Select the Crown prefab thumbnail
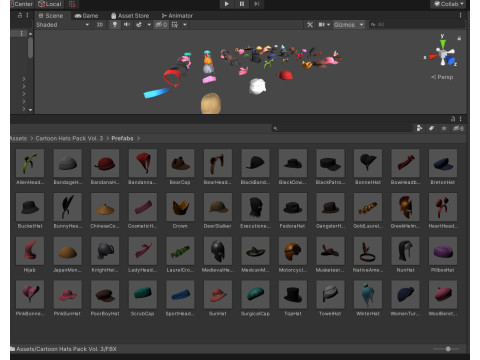Screen dimensions: 480x360 pos(180,207)
